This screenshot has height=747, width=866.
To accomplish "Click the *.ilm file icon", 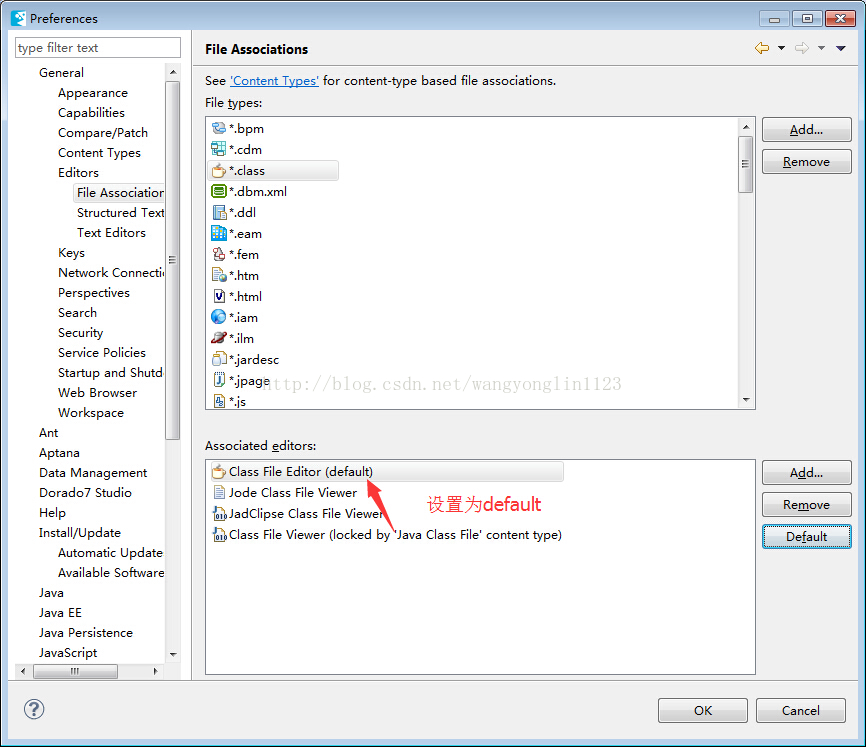I will pyautogui.click(x=219, y=338).
